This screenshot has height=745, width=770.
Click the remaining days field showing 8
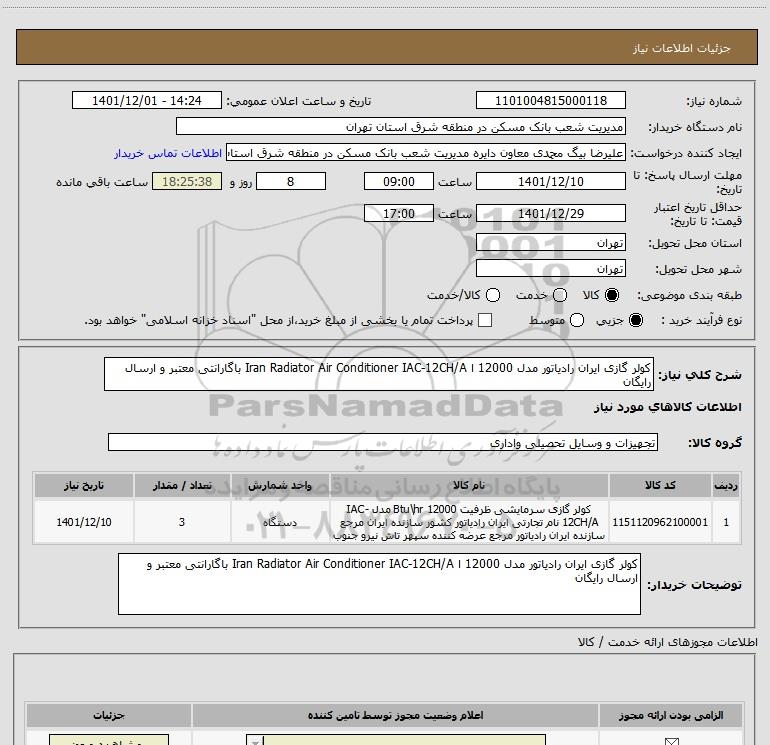(x=291, y=181)
